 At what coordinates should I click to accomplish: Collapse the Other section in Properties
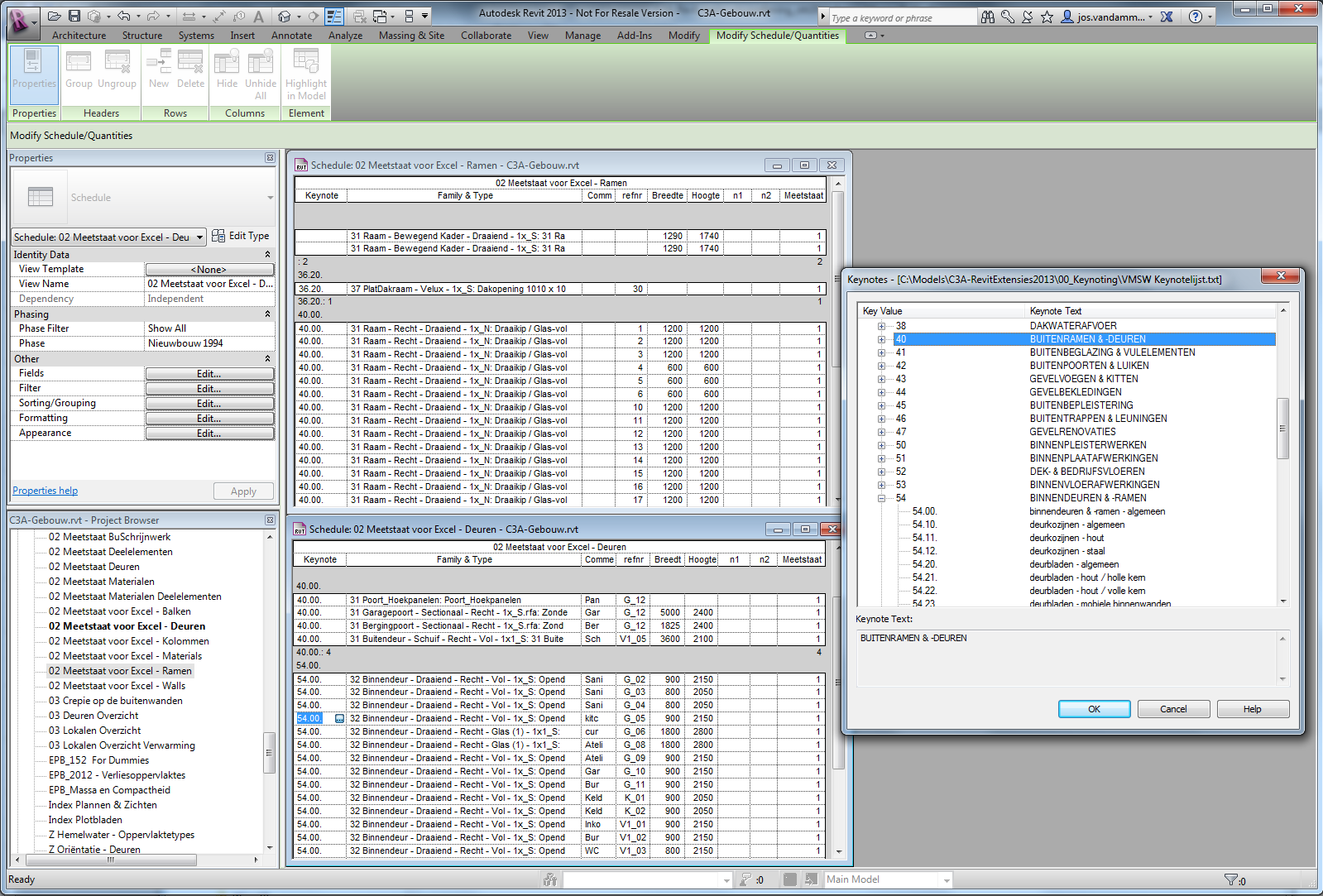point(267,359)
